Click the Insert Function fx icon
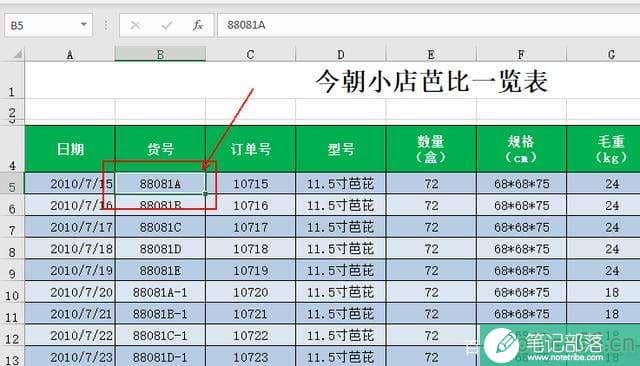This screenshot has height=366, width=640. pos(198,25)
